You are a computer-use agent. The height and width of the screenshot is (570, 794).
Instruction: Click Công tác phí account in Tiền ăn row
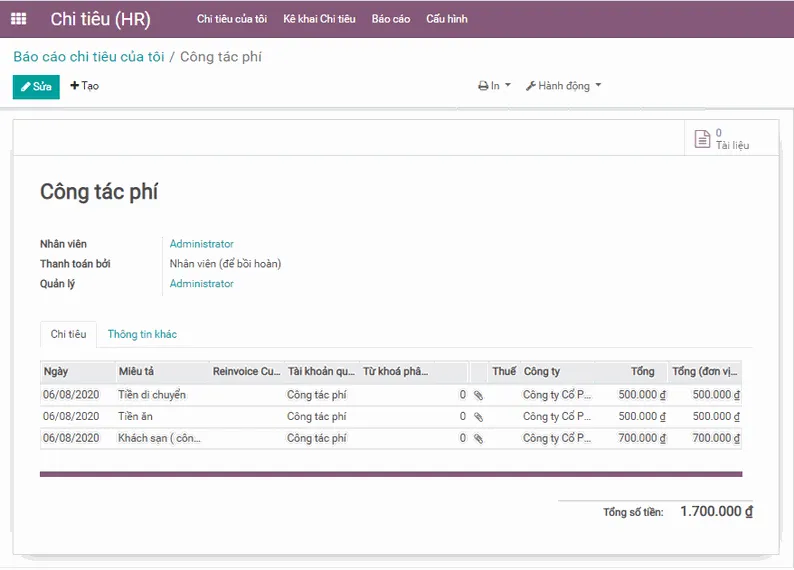pyautogui.click(x=316, y=417)
